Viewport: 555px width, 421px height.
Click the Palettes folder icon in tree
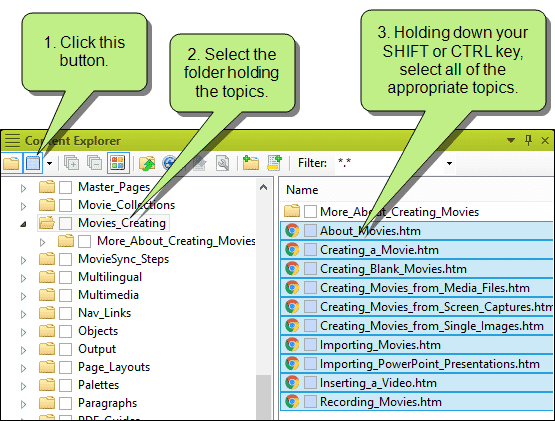[x=47, y=385]
